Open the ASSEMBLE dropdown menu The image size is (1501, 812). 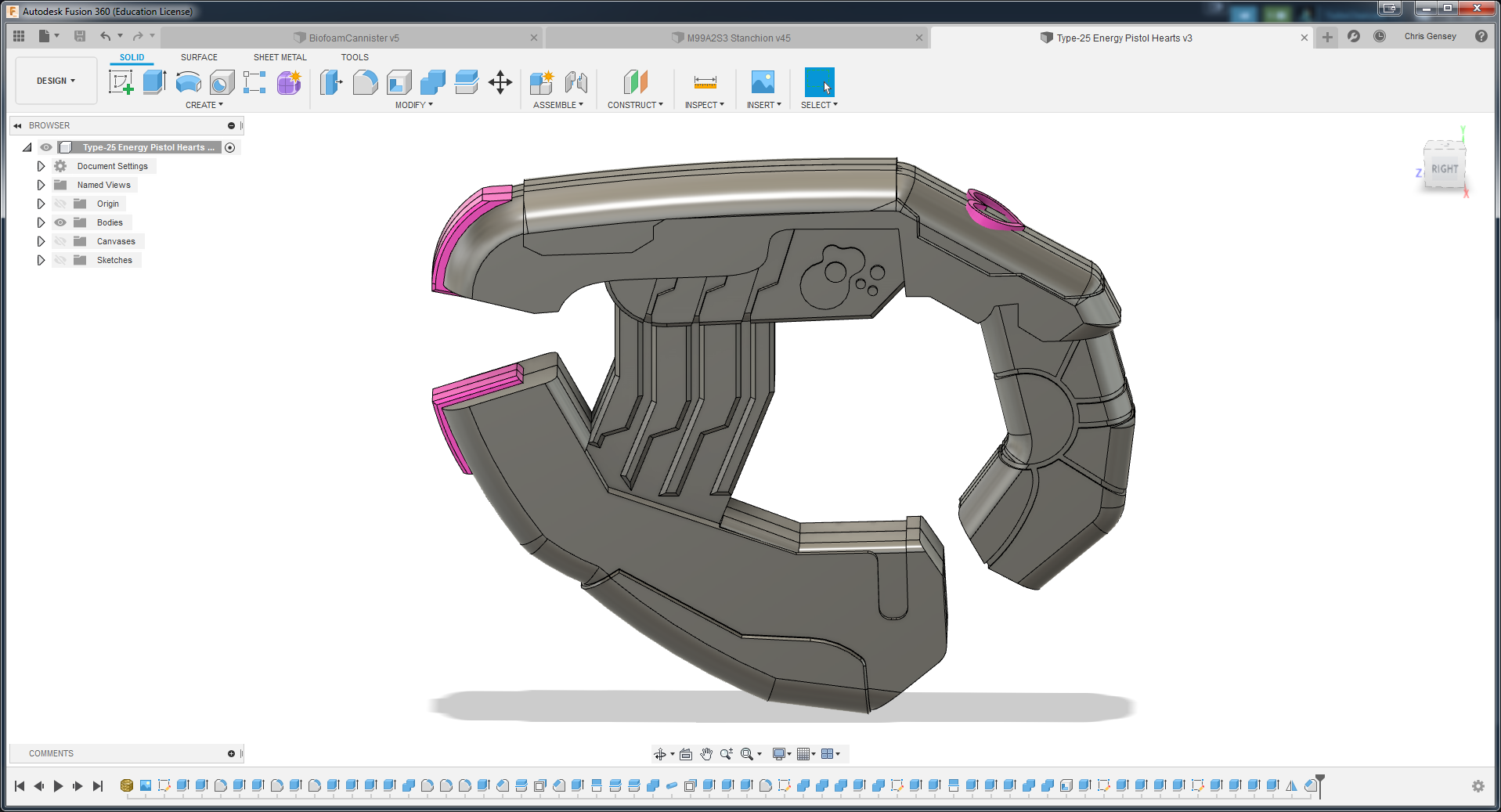[x=558, y=105]
